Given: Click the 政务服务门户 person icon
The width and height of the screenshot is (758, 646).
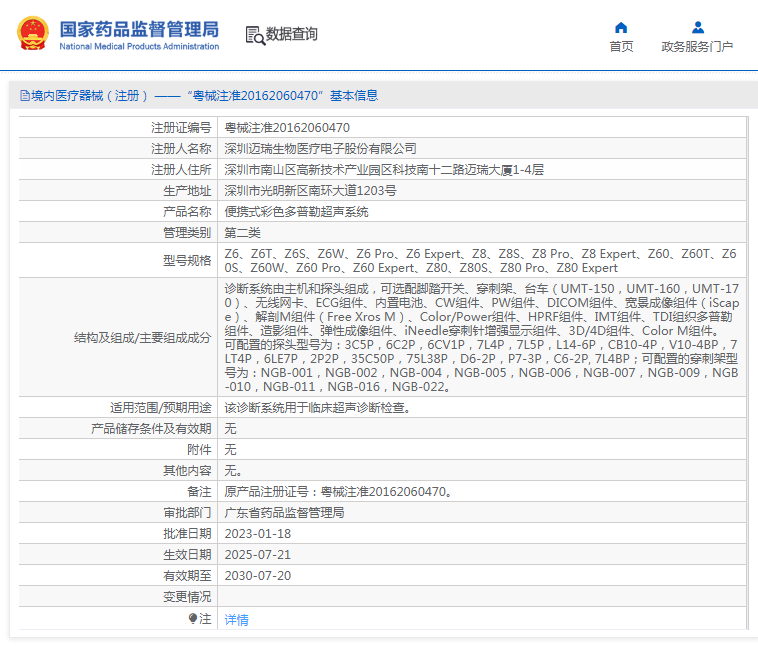Looking at the screenshot, I should [x=697, y=27].
